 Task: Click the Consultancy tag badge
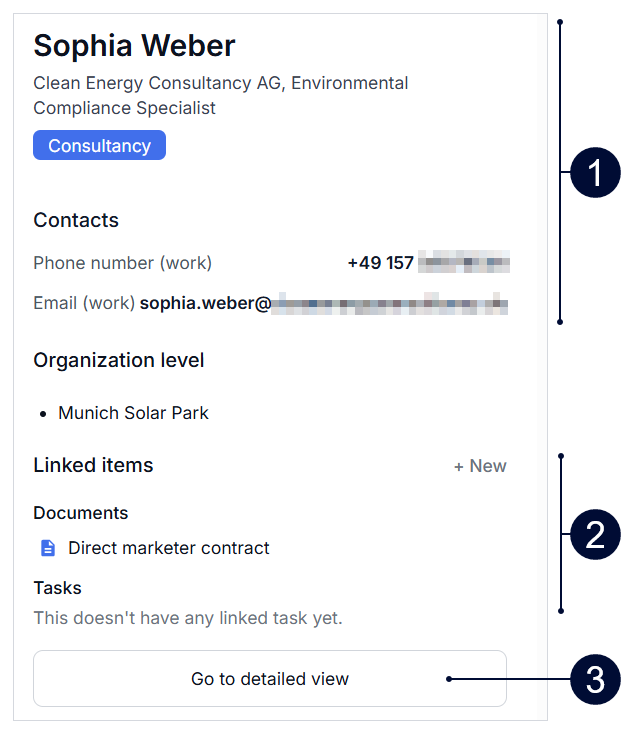point(99,146)
